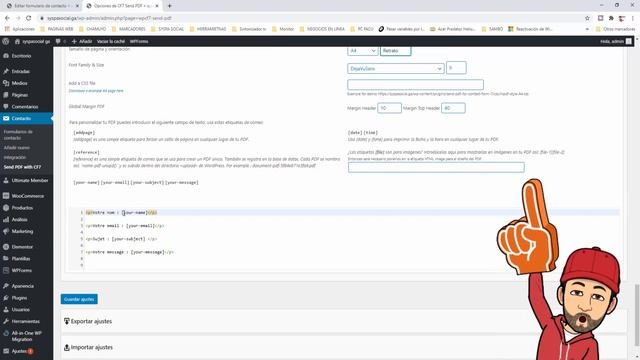Image resolution: width=640 pixels, height=360 pixels.
Task: Click browser back arrow
Action: pos(7,18)
